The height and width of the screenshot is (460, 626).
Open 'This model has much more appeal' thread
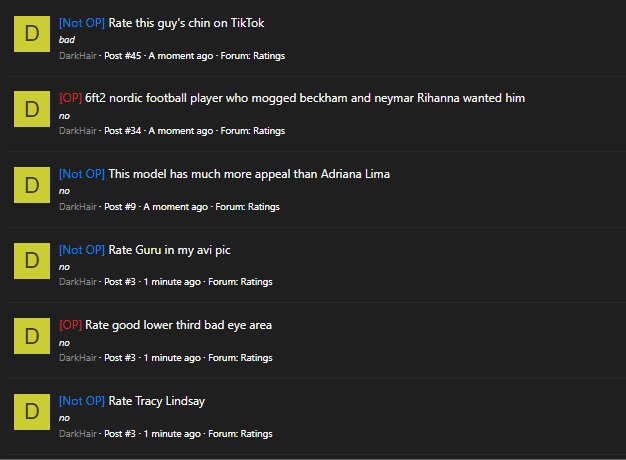249,174
